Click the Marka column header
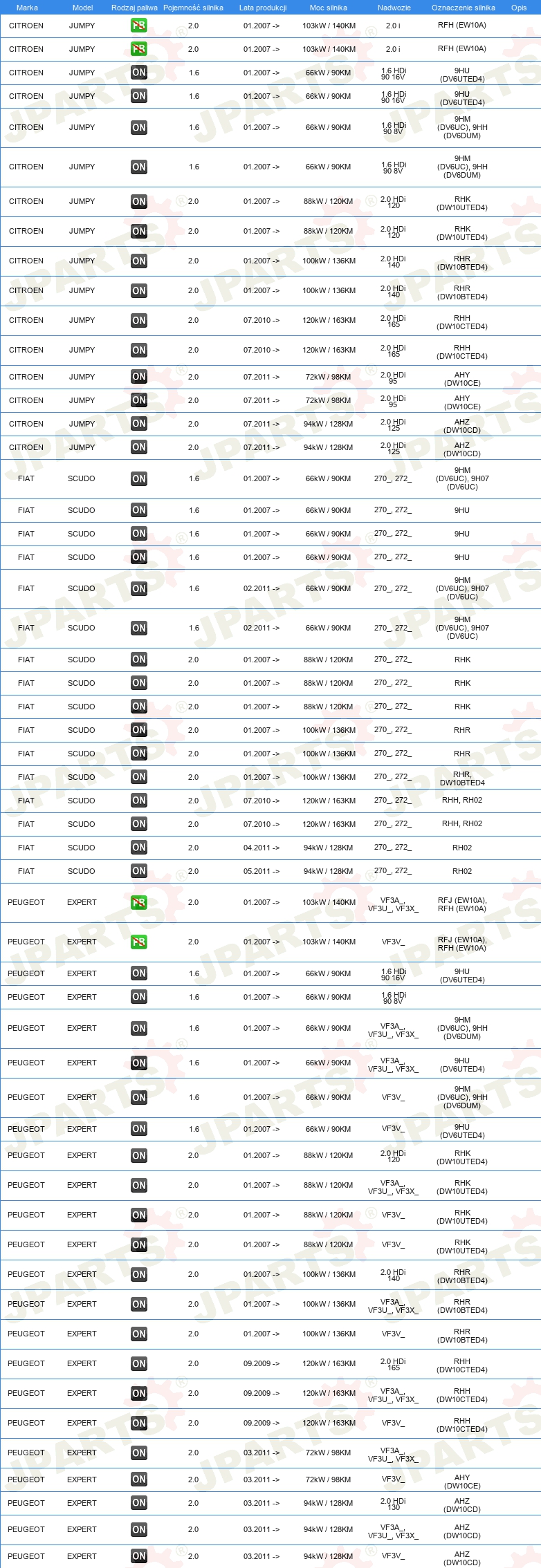 pos(27,8)
